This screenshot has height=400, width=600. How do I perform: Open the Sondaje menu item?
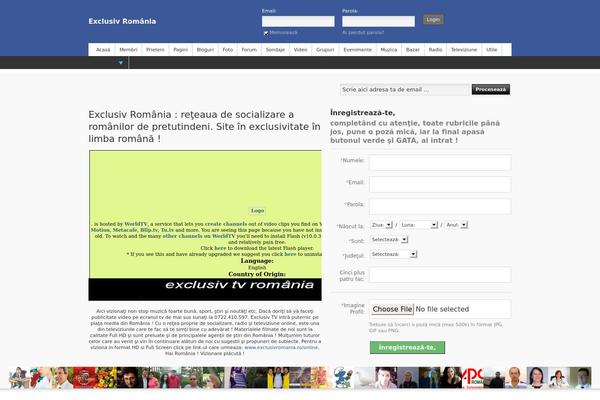point(275,50)
